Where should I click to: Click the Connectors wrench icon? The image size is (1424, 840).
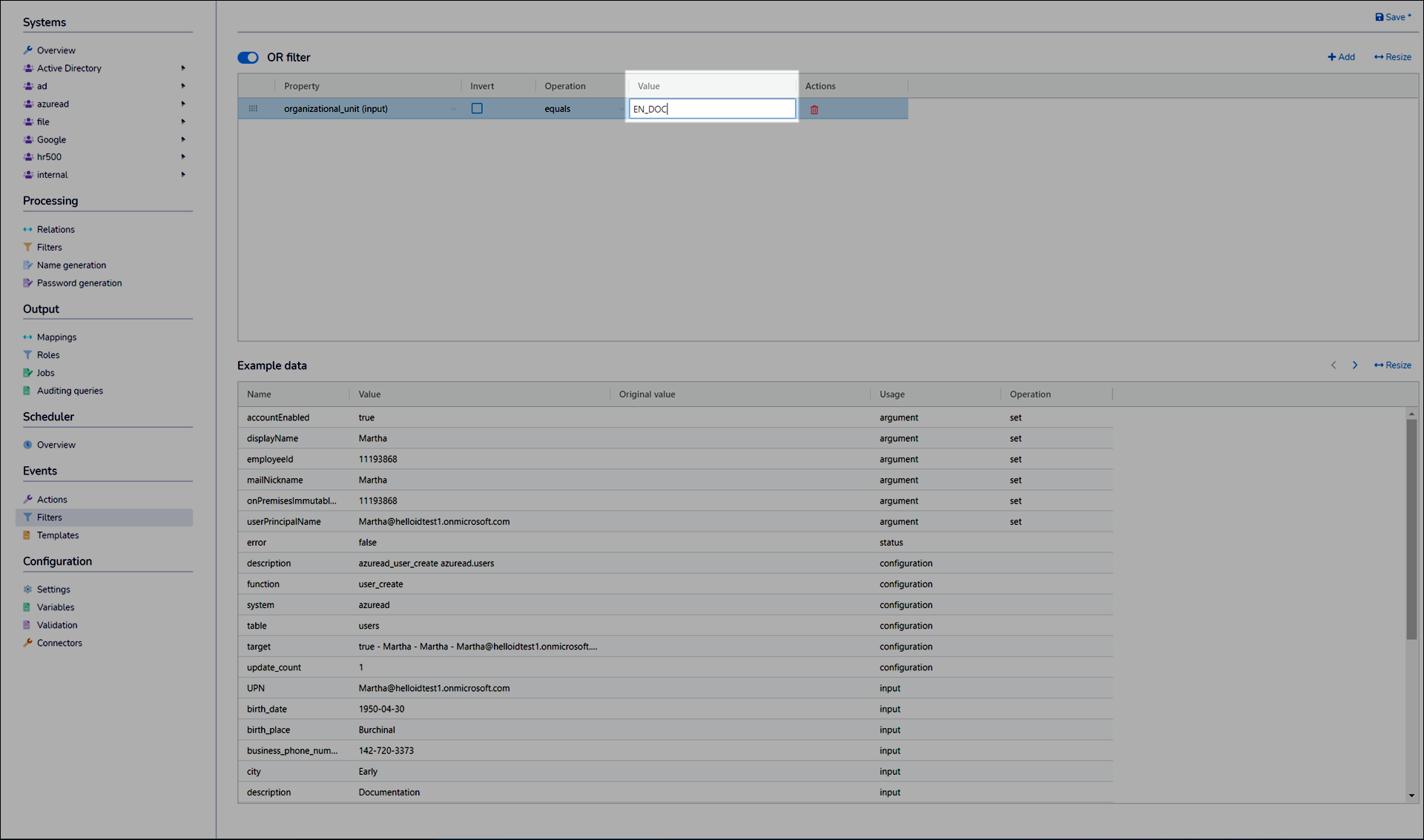point(27,643)
